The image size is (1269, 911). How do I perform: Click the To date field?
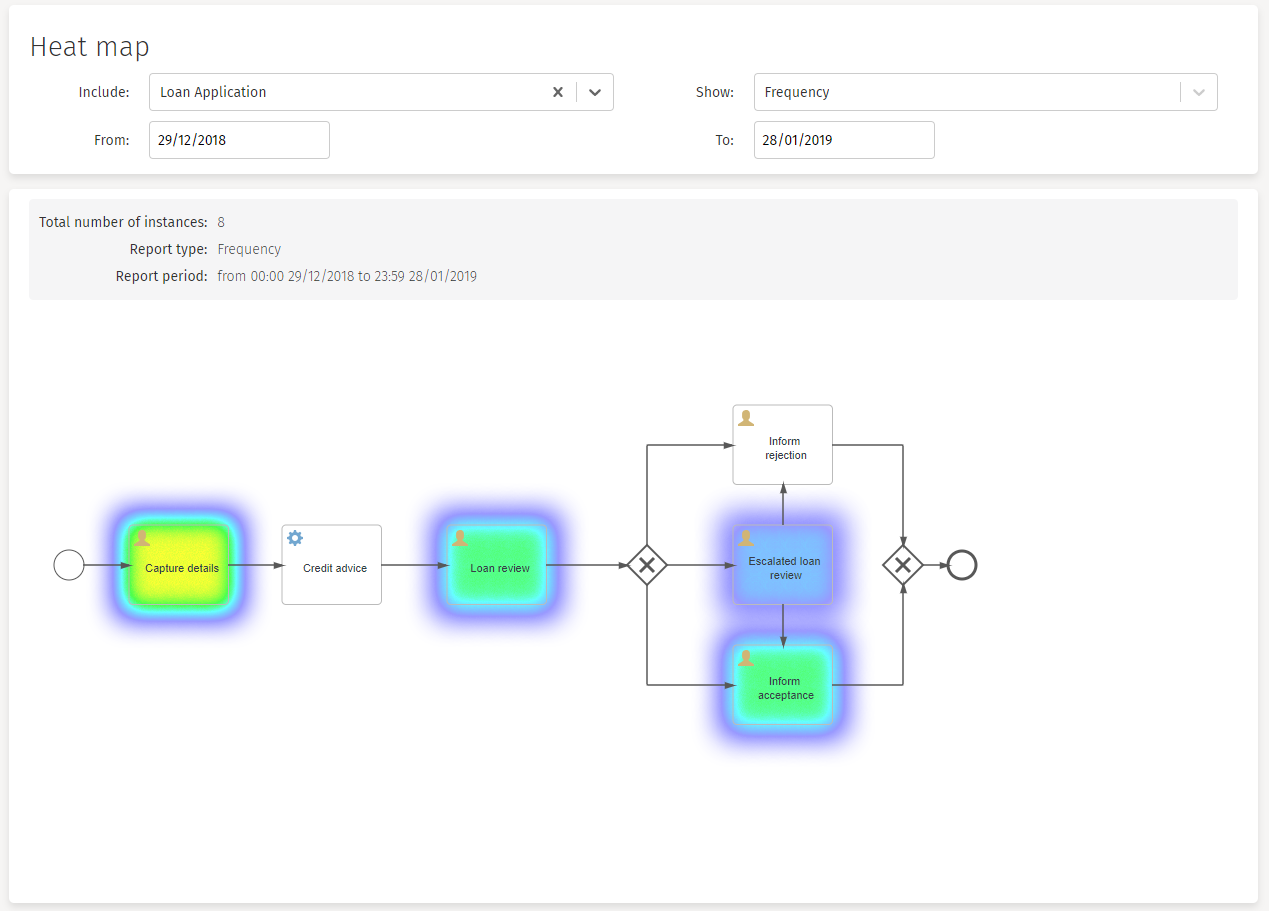pos(843,140)
